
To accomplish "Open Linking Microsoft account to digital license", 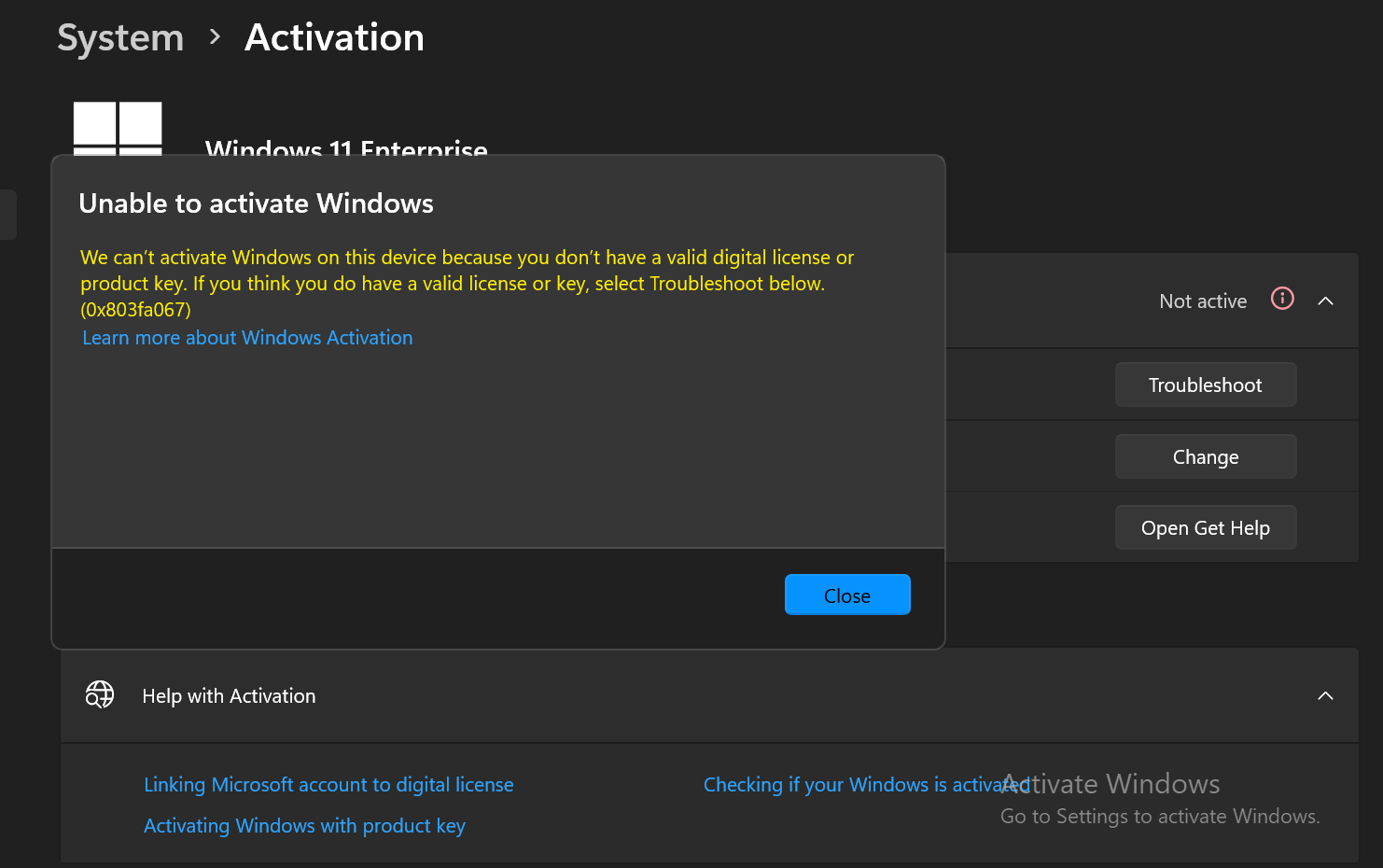I will (328, 784).
